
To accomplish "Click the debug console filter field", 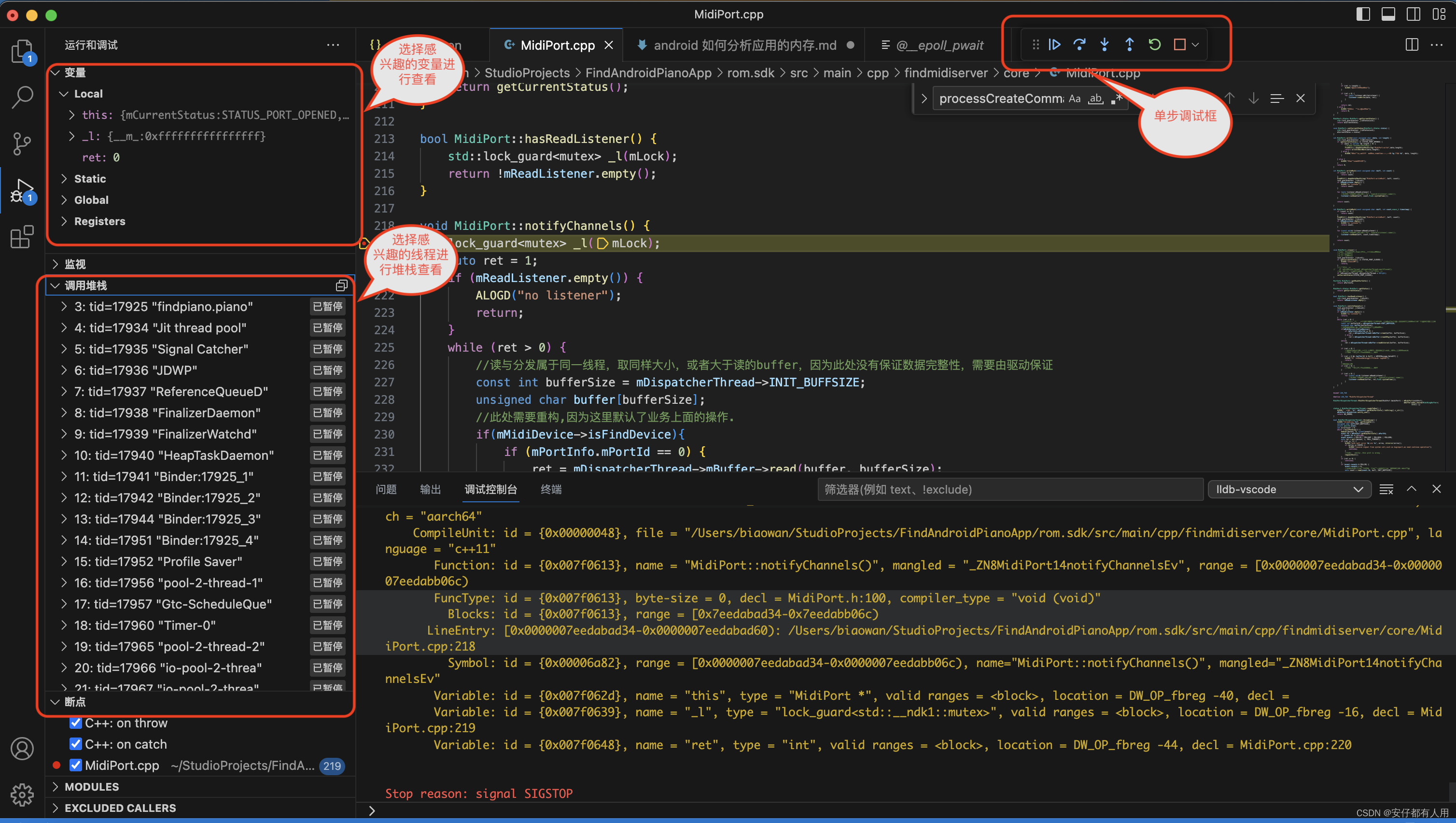I will (1010, 489).
